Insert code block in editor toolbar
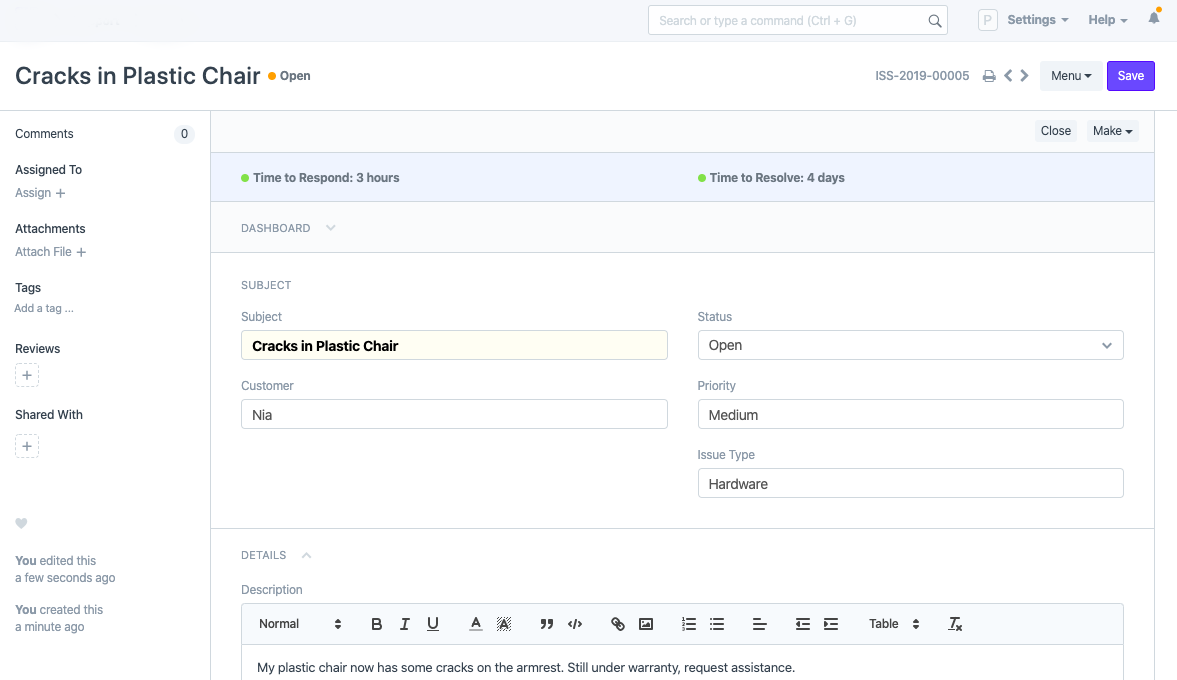1177x680 pixels. (575, 624)
